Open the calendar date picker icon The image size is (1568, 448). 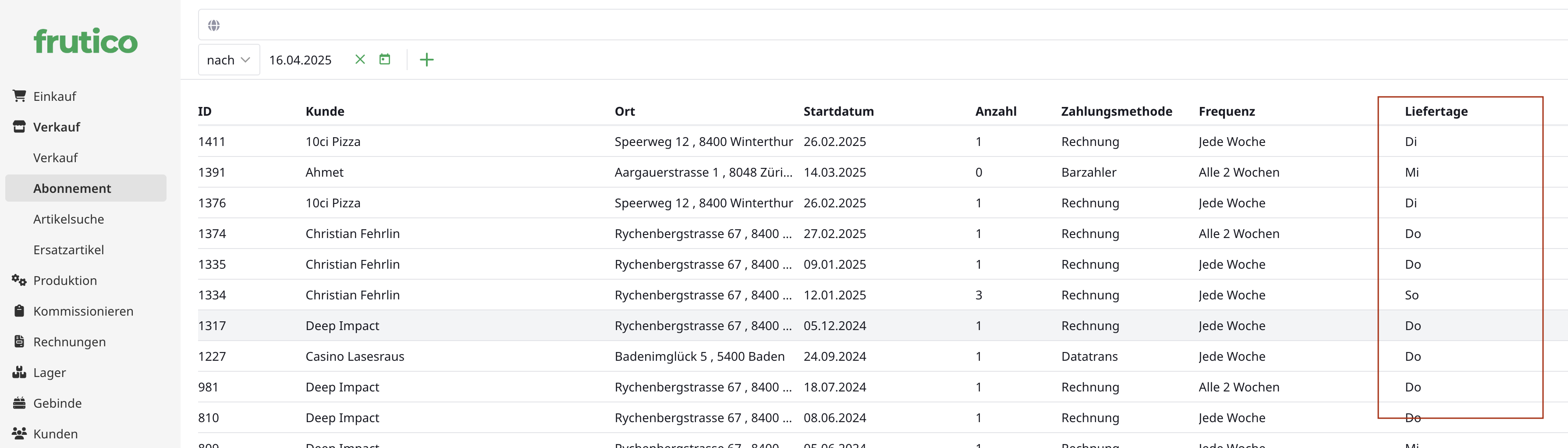[x=385, y=59]
